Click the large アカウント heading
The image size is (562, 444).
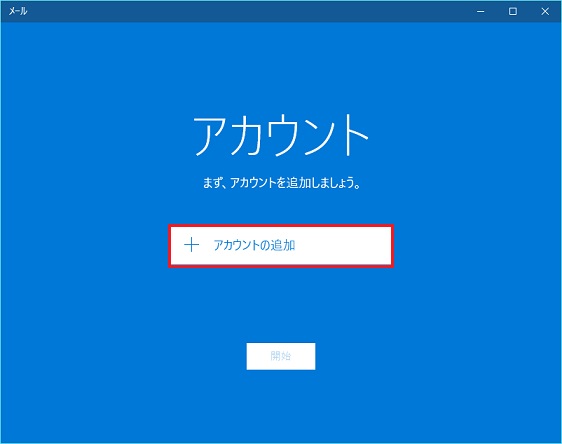[x=281, y=135]
